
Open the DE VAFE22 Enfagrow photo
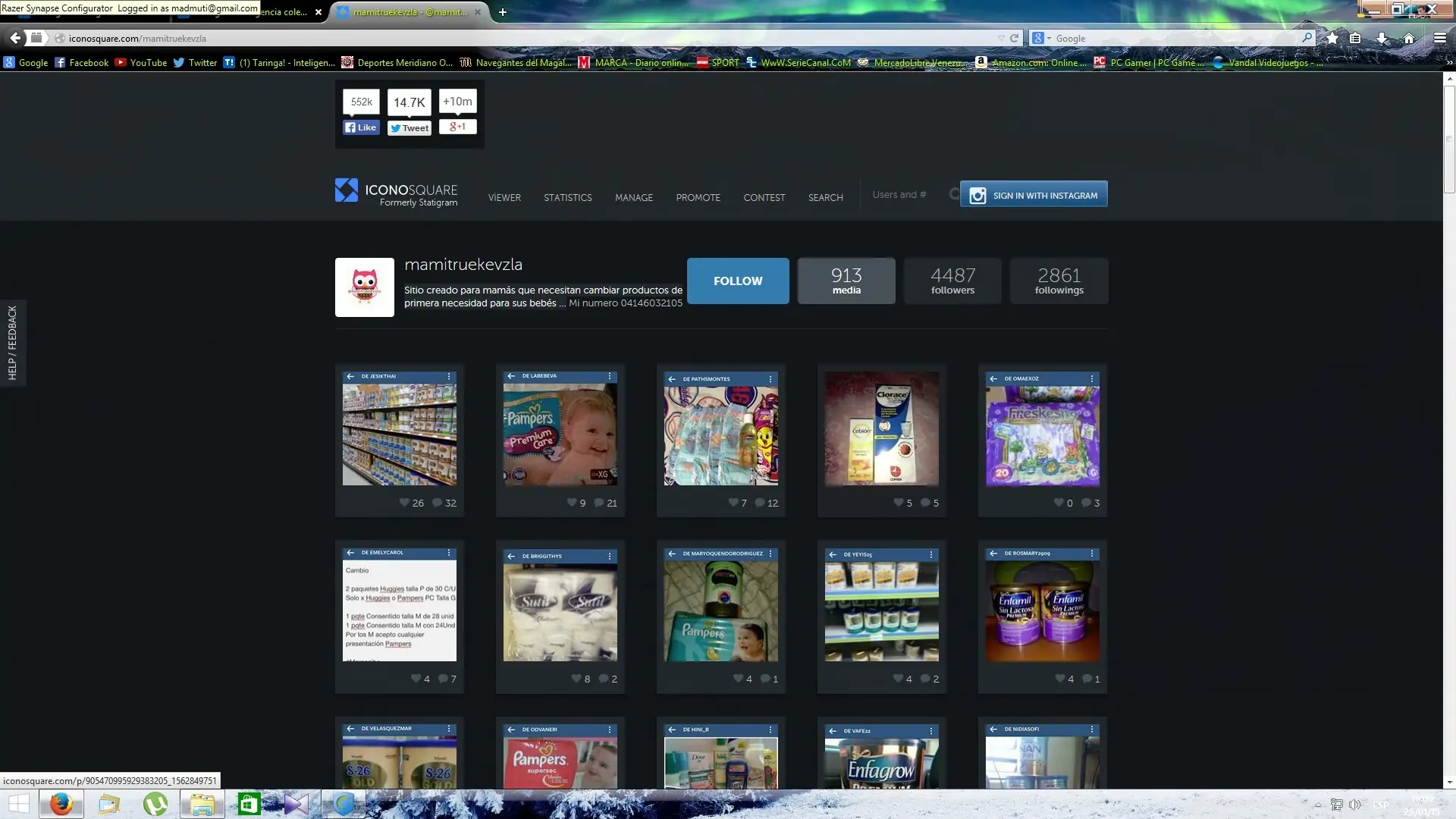[882, 756]
